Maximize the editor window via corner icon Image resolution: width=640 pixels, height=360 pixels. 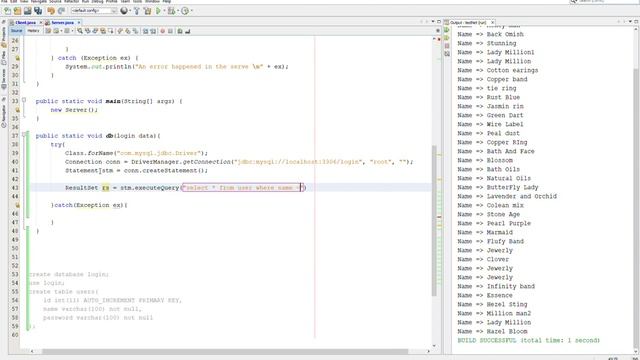(439, 22)
